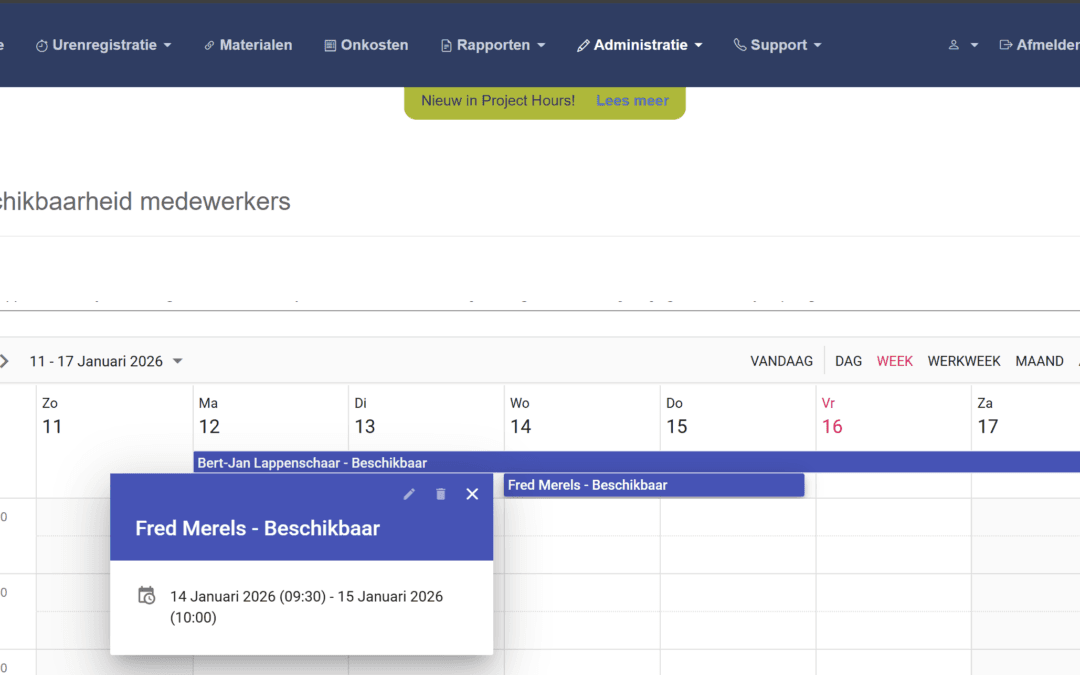
Task: Select the MAAND view
Action: 1040,361
